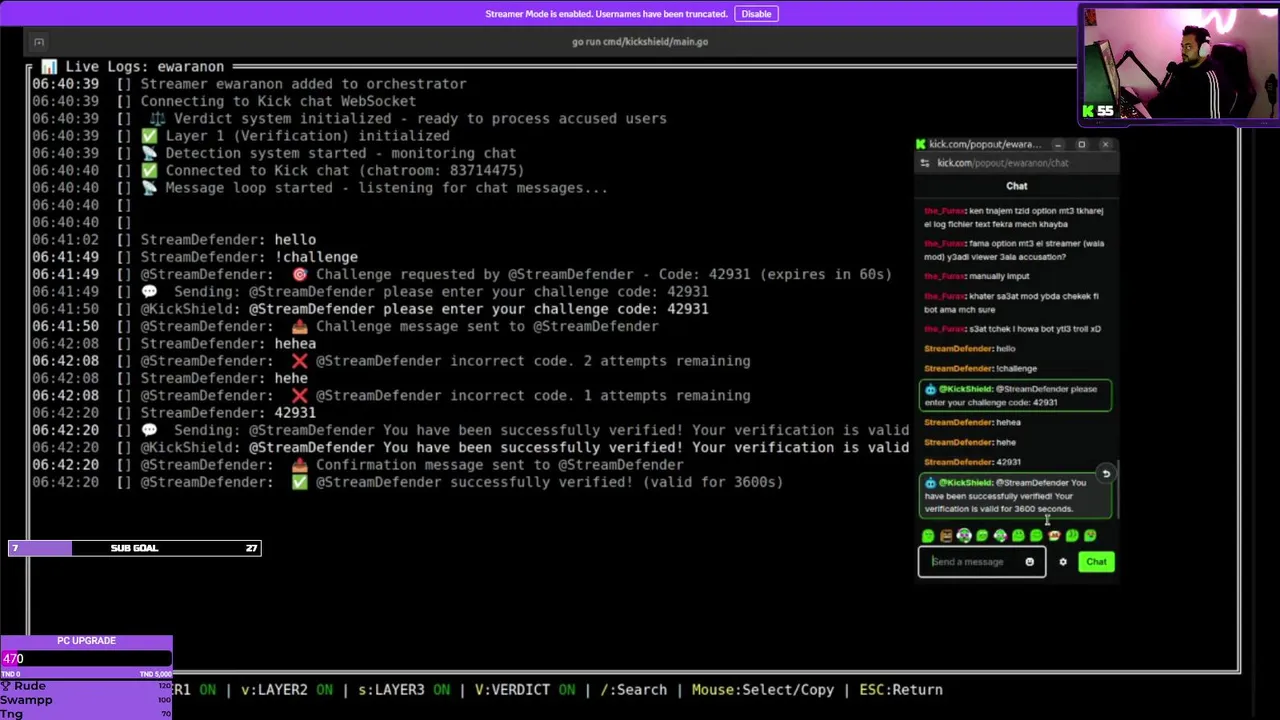
Task: Click the Kick viewer count badge on the webcam overlay
Action: point(1098,111)
